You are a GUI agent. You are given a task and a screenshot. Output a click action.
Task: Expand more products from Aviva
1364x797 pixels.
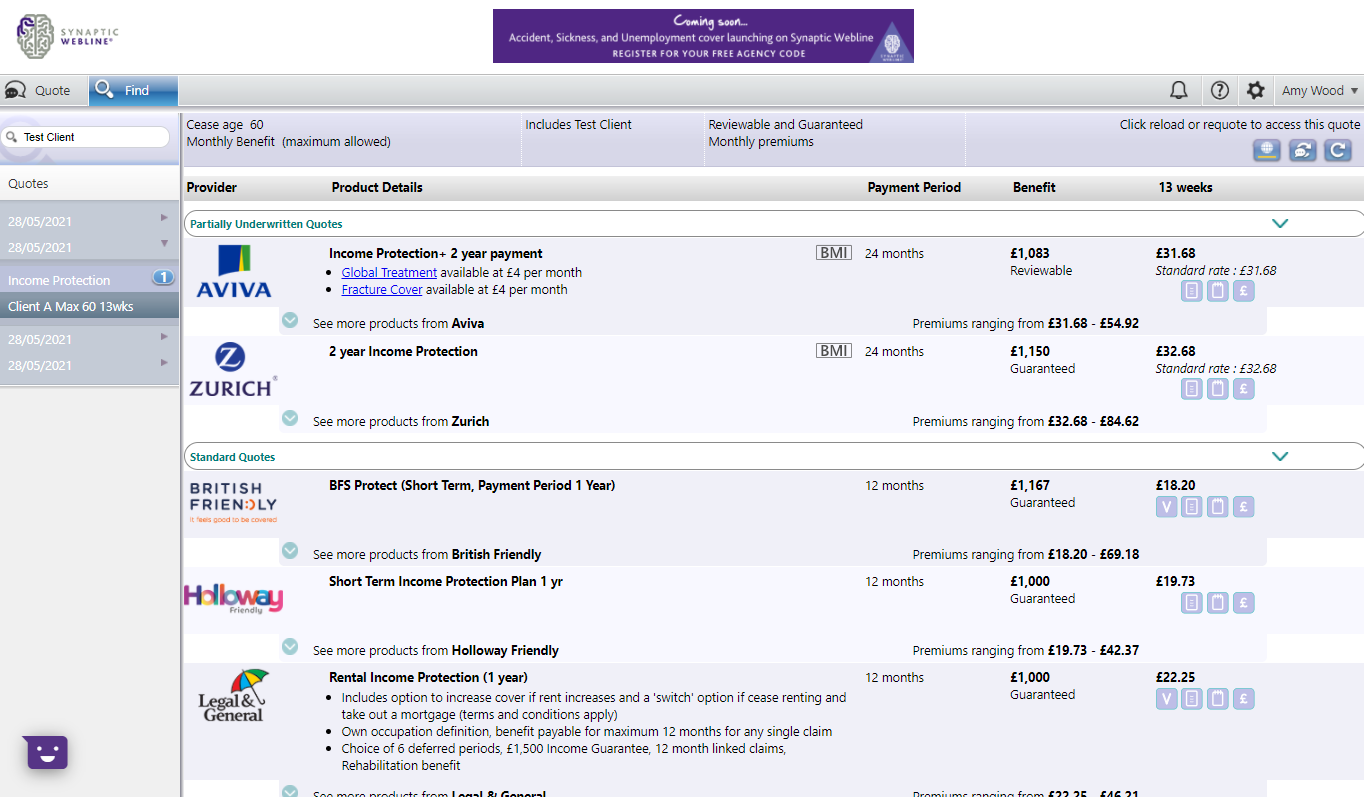290,321
